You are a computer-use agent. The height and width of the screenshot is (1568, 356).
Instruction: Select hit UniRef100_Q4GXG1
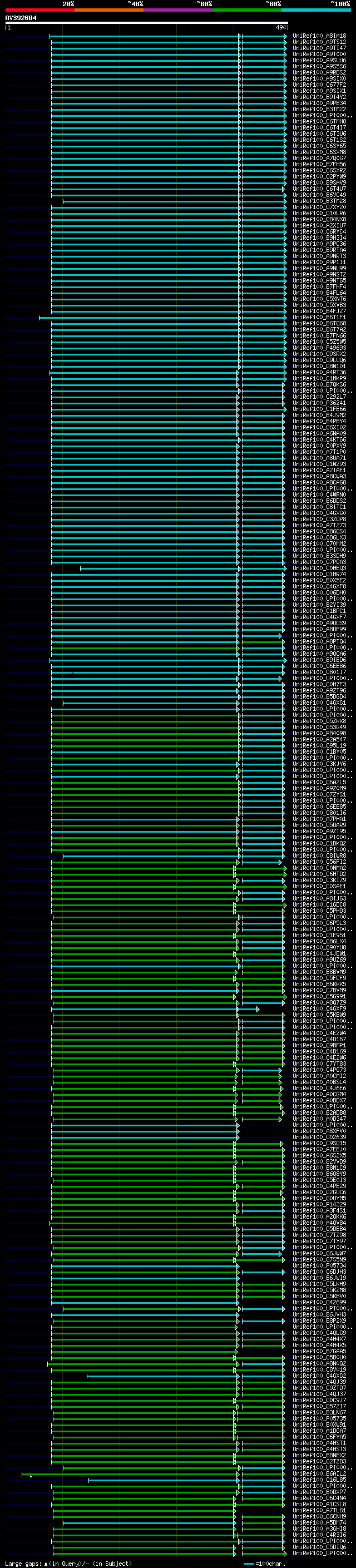319,703
